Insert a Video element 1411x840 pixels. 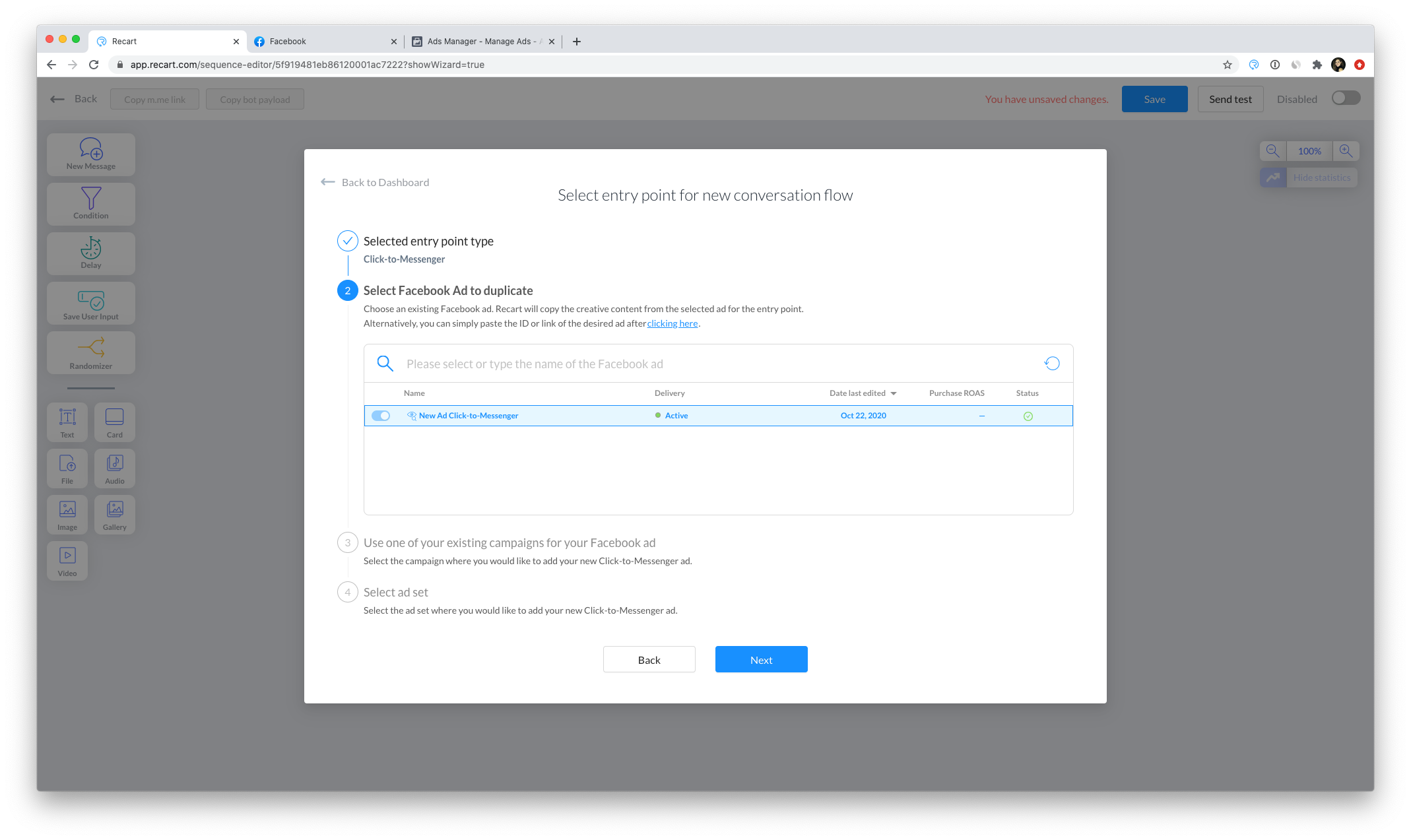(67, 561)
